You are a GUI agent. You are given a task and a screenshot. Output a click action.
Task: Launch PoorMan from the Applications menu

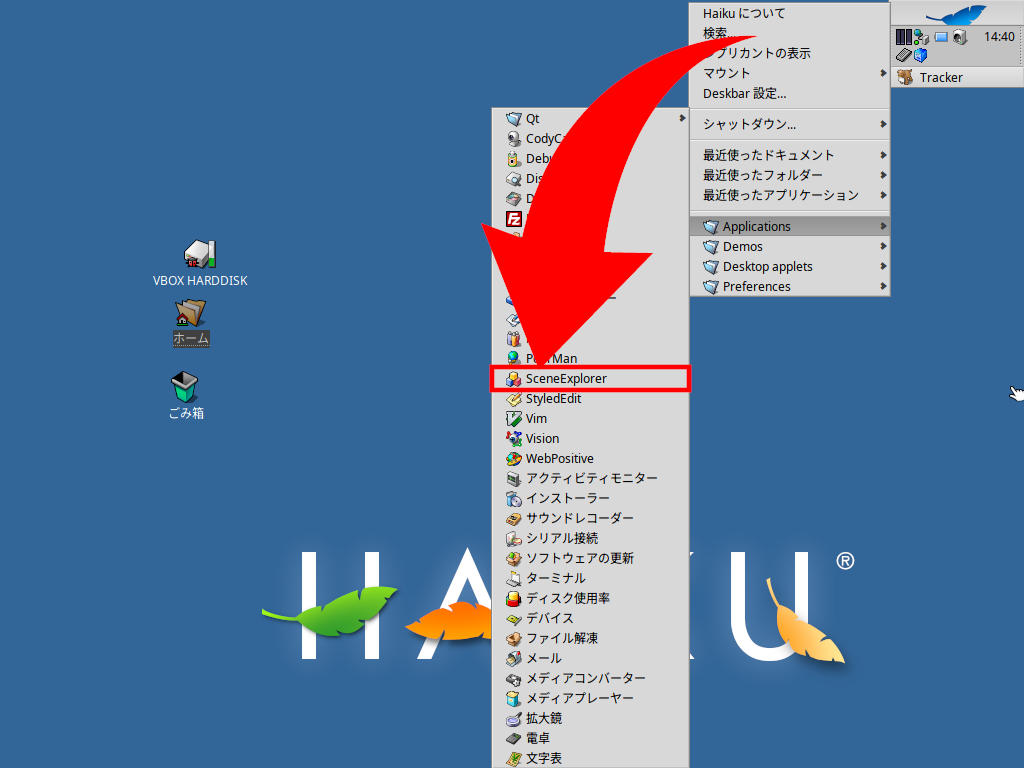coord(590,359)
